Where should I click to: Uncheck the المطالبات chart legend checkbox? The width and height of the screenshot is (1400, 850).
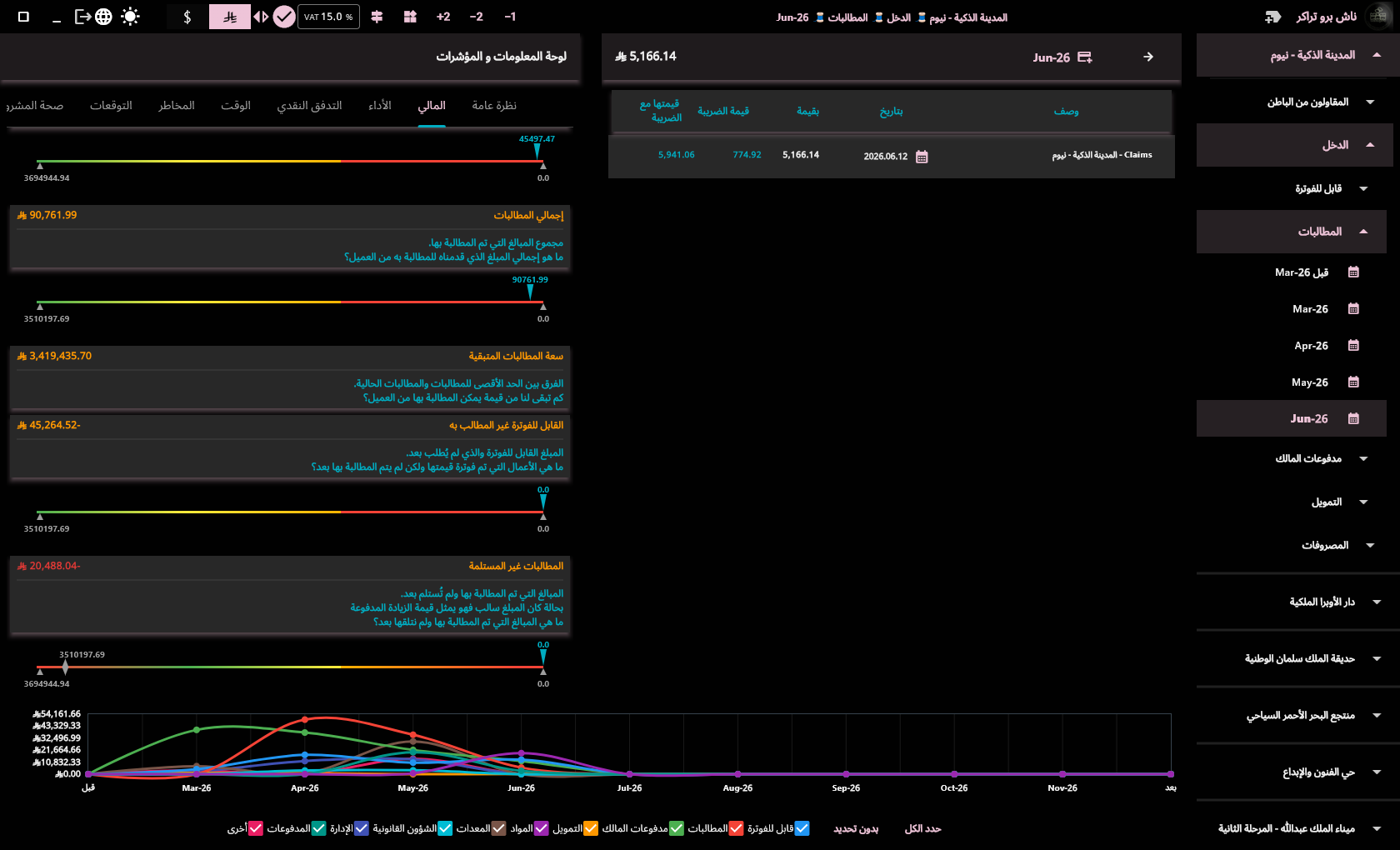click(737, 828)
